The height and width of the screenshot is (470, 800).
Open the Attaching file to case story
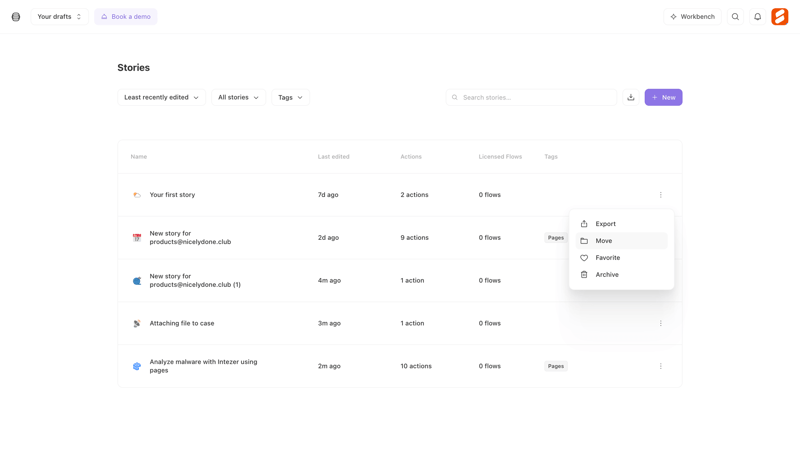click(182, 324)
